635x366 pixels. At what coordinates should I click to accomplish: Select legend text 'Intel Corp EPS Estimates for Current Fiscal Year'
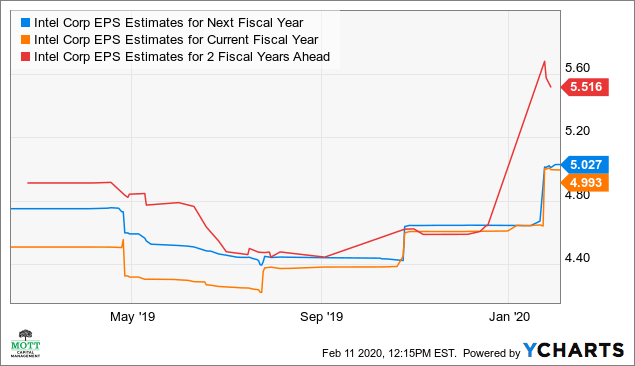pos(176,40)
